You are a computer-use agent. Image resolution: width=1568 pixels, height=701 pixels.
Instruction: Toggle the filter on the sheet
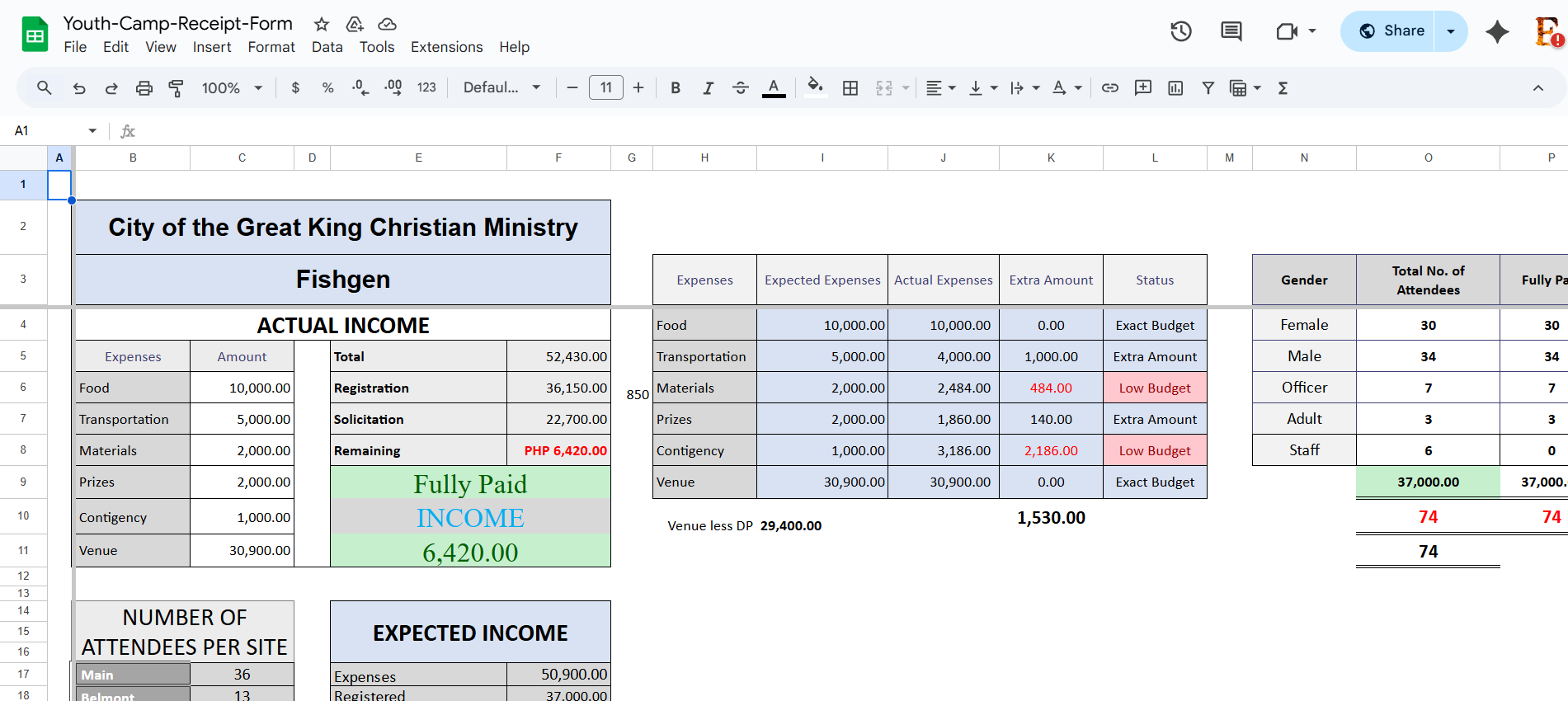pos(1208,87)
